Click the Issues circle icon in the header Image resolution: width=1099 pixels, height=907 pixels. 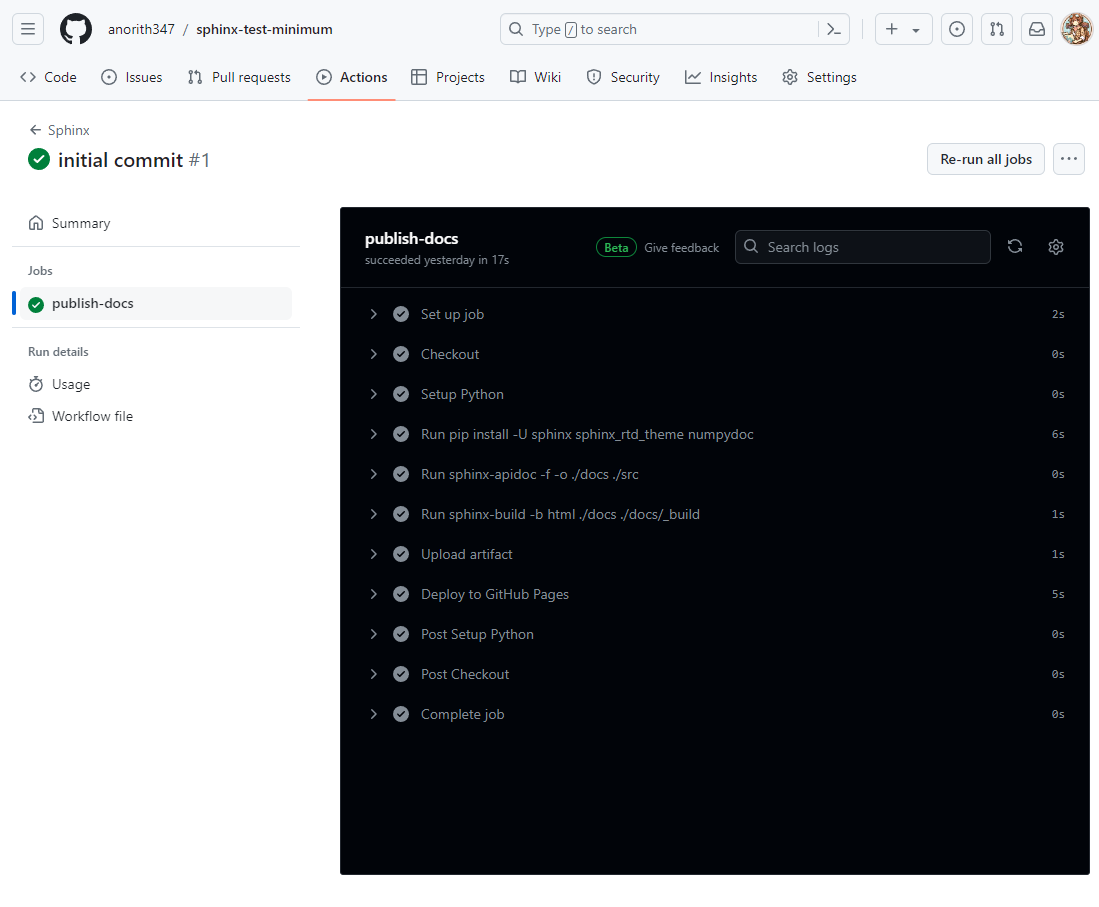pos(956,29)
